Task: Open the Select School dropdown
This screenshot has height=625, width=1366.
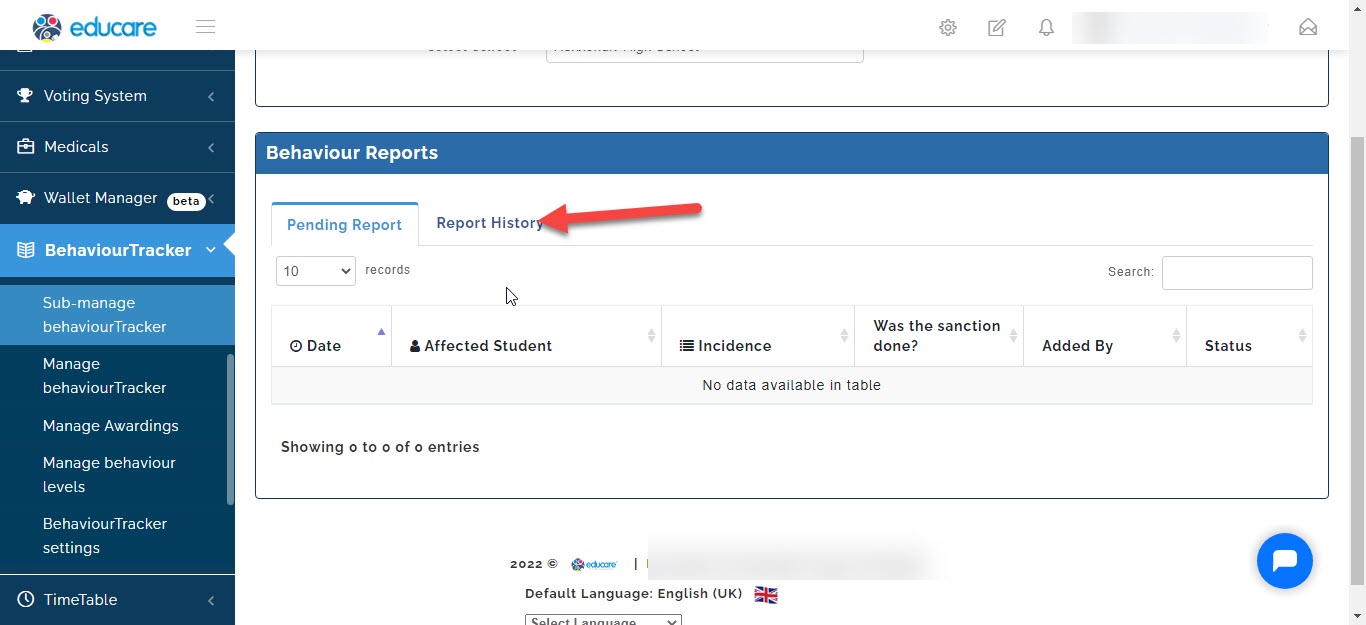Action: click(x=705, y=55)
